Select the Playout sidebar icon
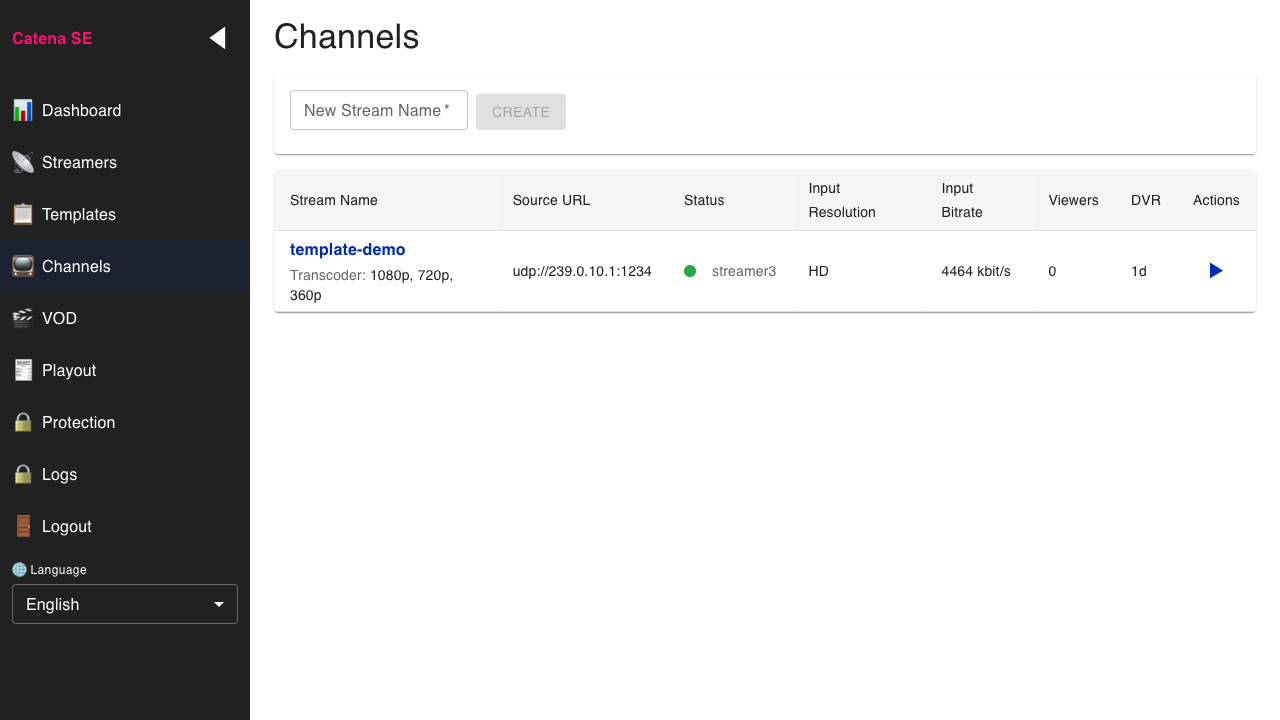This screenshot has width=1280, height=720. pos(23,370)
